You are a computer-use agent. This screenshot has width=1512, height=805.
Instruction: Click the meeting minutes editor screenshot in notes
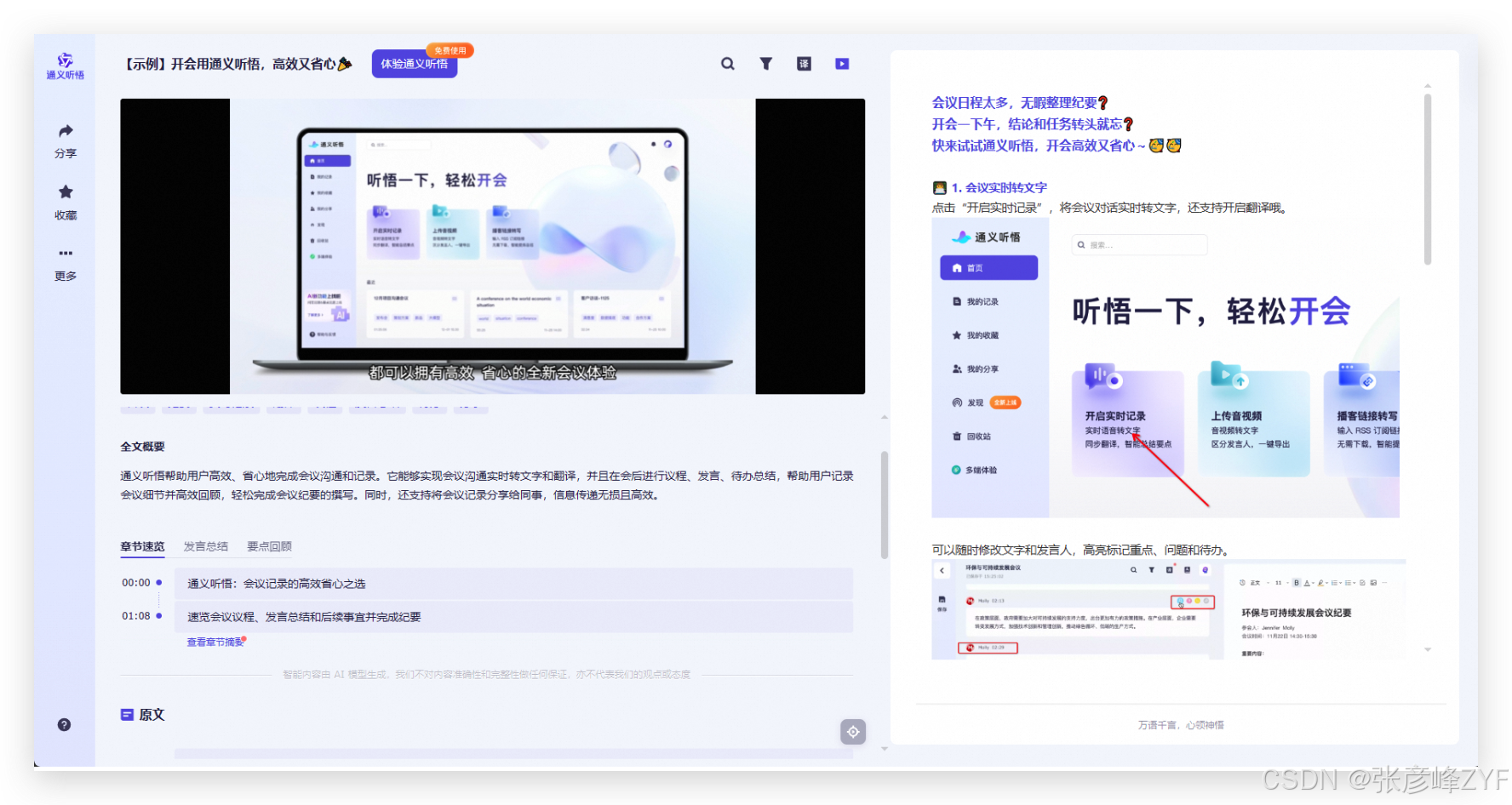tap(1168, 609)
